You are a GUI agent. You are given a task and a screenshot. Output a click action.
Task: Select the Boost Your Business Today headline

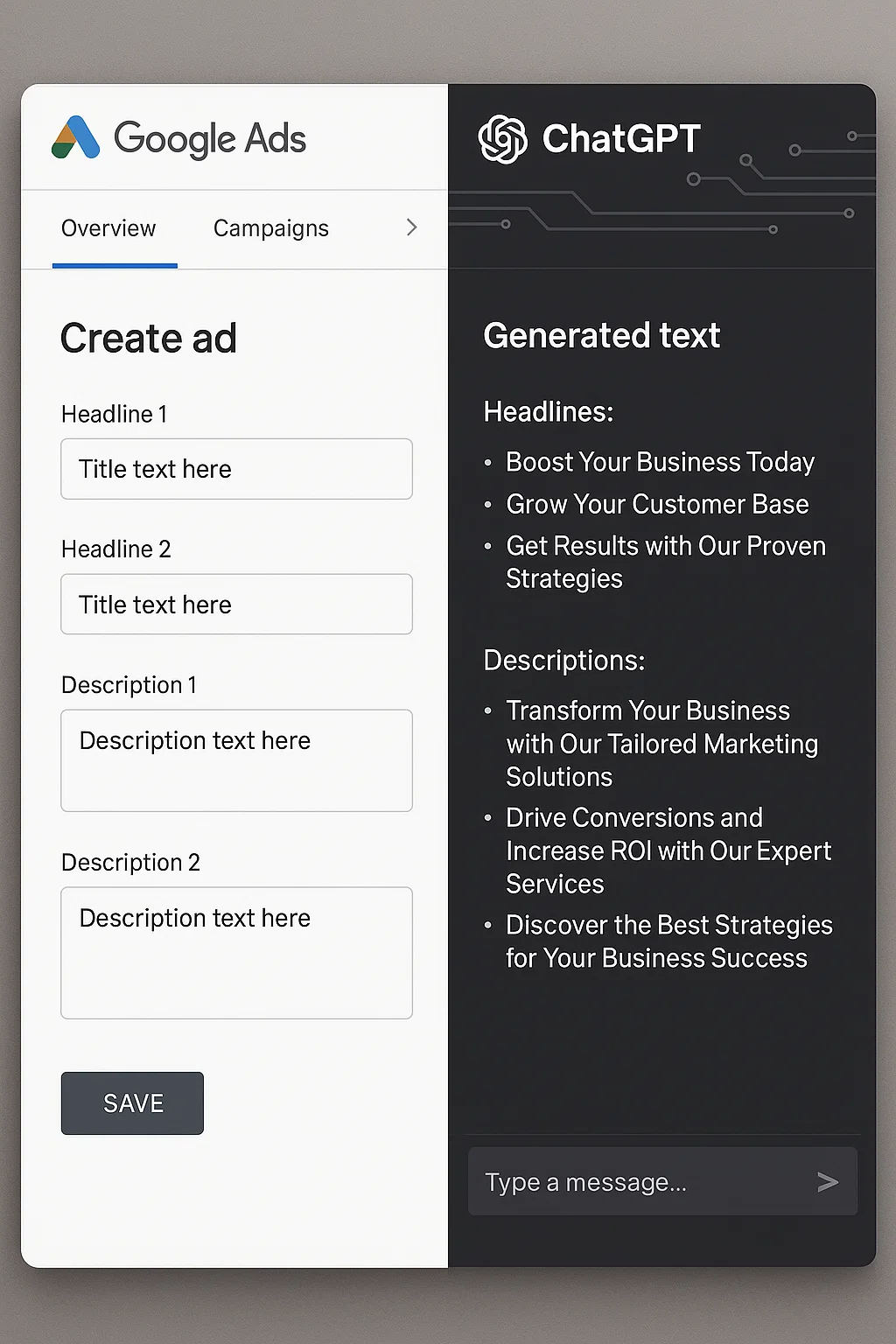point(660,462)
